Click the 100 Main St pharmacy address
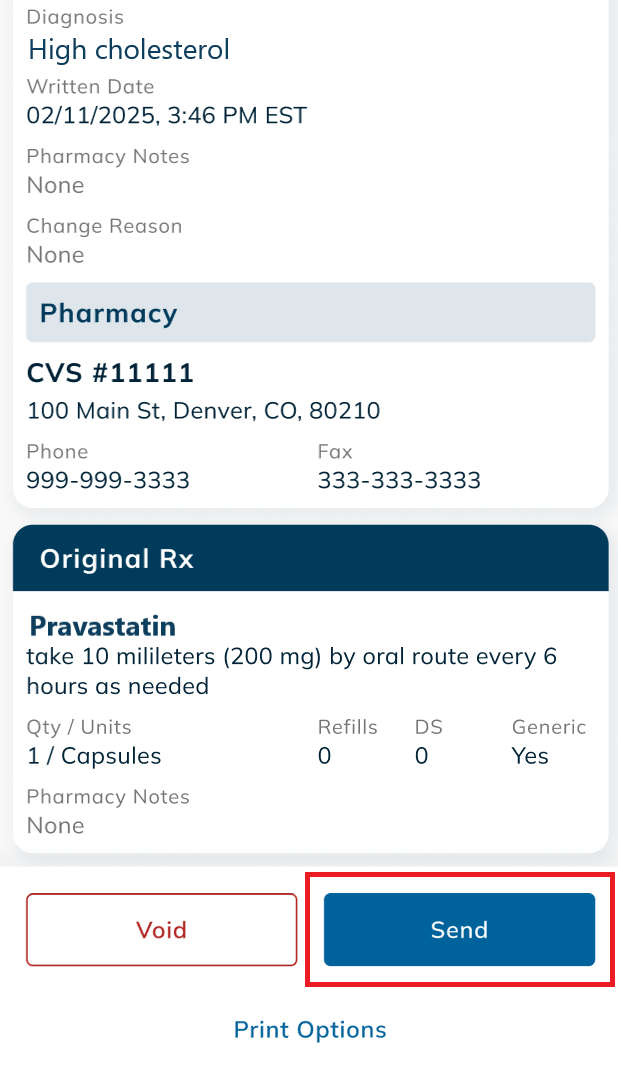 [203, 411]
